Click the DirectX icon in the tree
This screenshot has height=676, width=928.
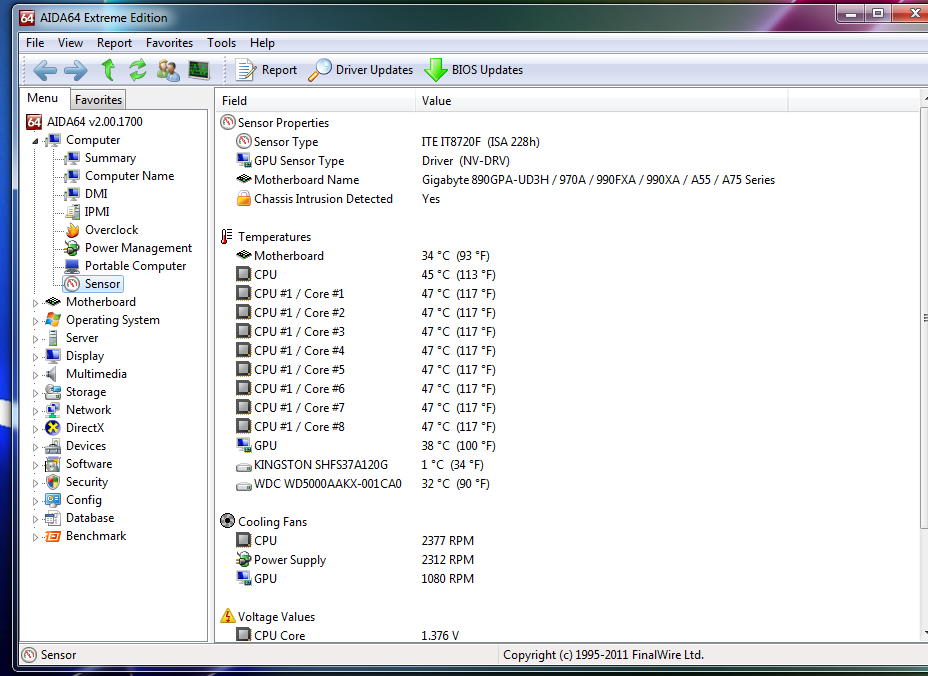[x=53, y=427]
